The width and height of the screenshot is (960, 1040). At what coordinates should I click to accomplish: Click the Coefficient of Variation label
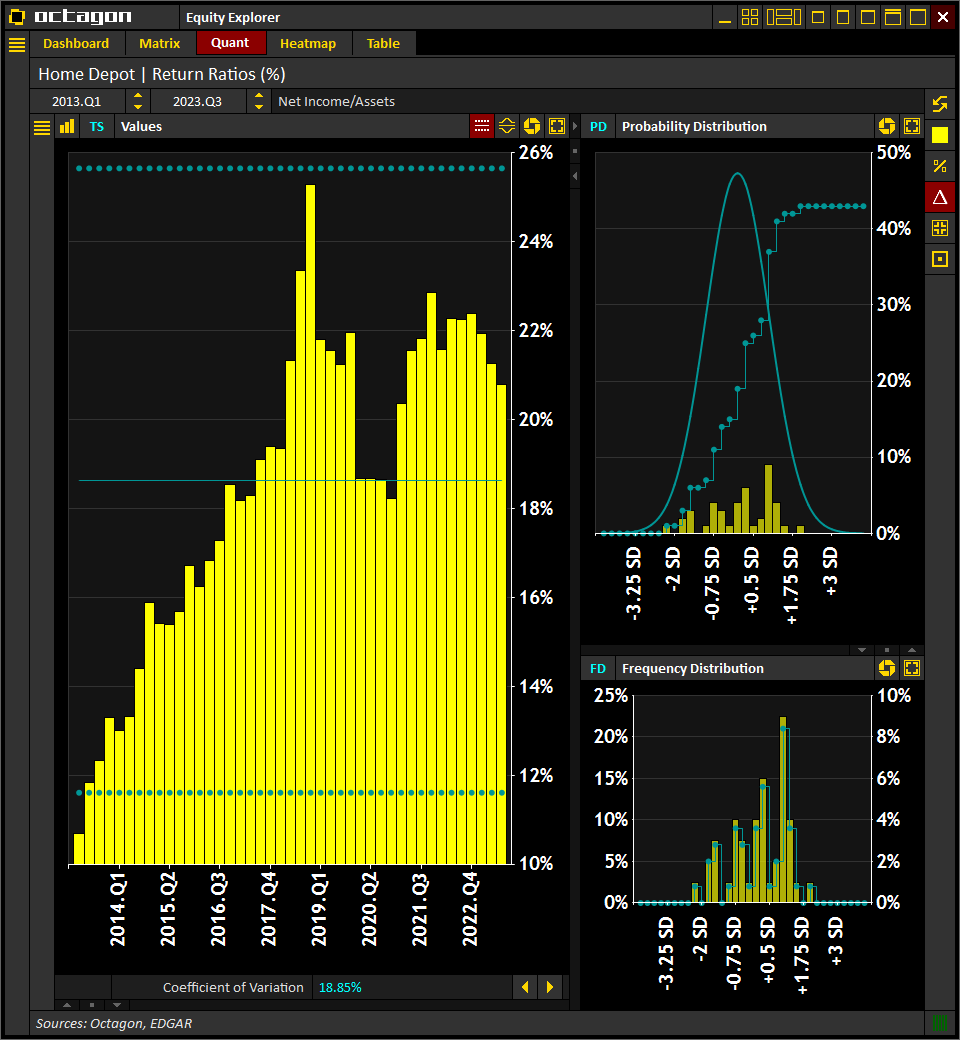click(x=234, y=988)
